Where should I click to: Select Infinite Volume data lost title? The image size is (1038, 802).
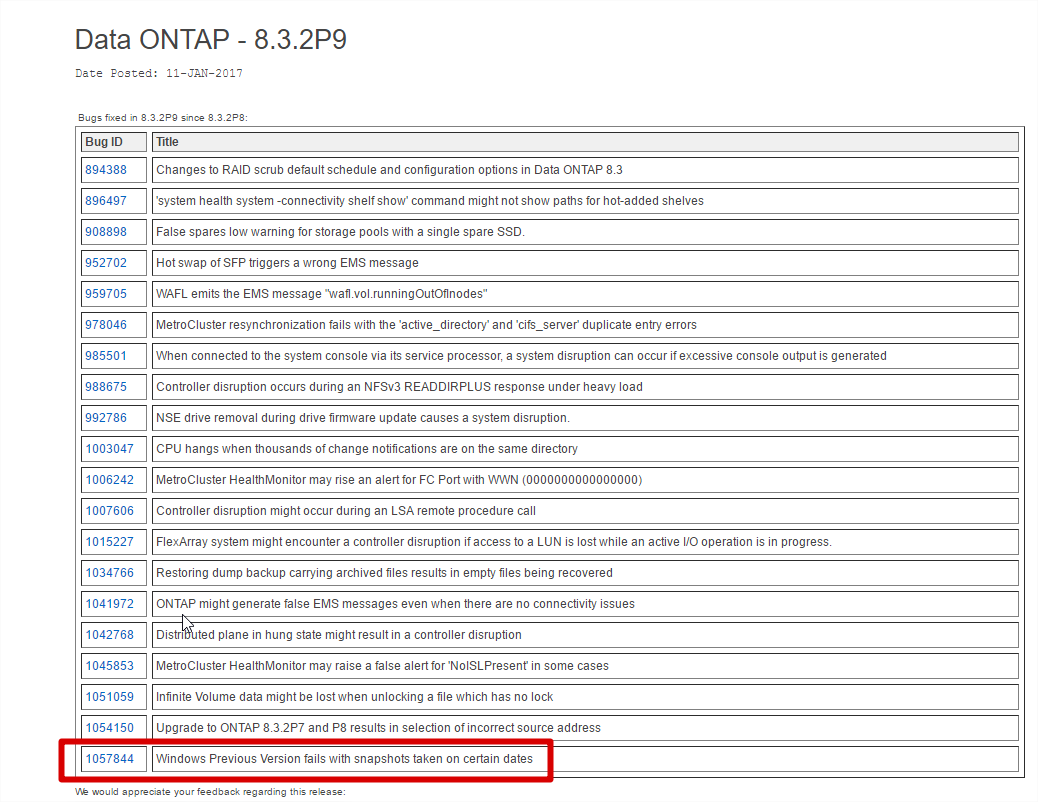tap(354, 697)
